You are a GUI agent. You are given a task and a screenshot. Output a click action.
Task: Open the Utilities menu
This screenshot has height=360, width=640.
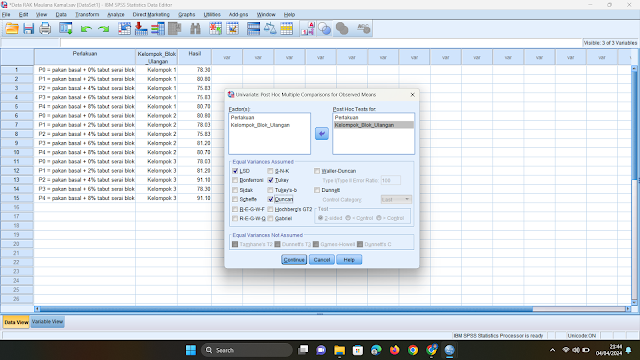[x=212, y=14]
